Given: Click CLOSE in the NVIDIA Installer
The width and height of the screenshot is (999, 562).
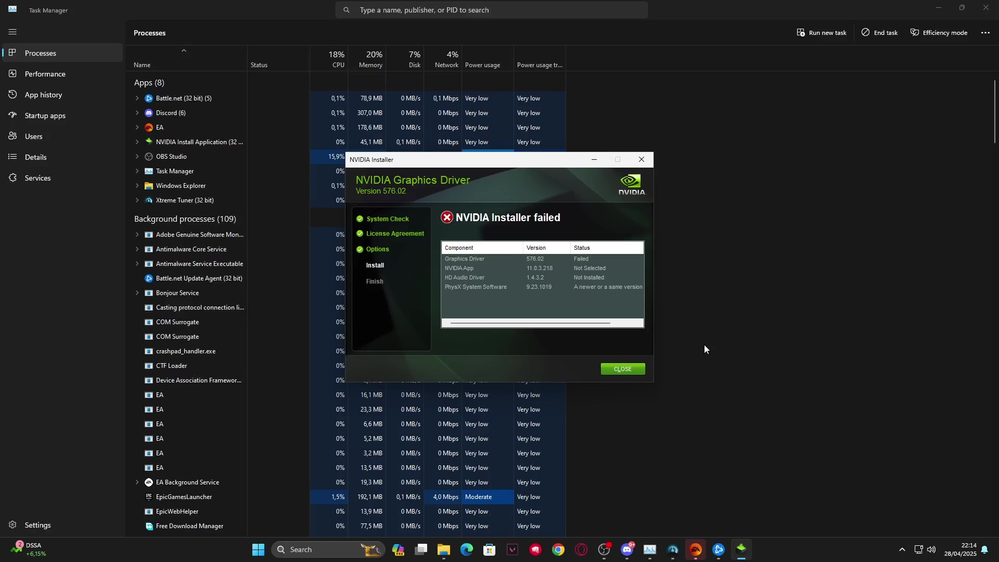Looking at the screenshot, I should (x=622, y=369).
